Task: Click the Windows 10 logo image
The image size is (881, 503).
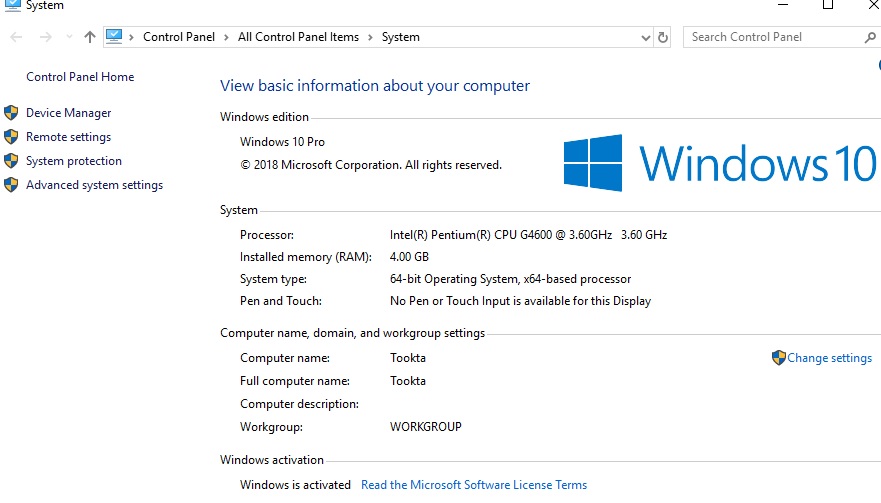Action: pyautogui.click(x=720, y=163)
